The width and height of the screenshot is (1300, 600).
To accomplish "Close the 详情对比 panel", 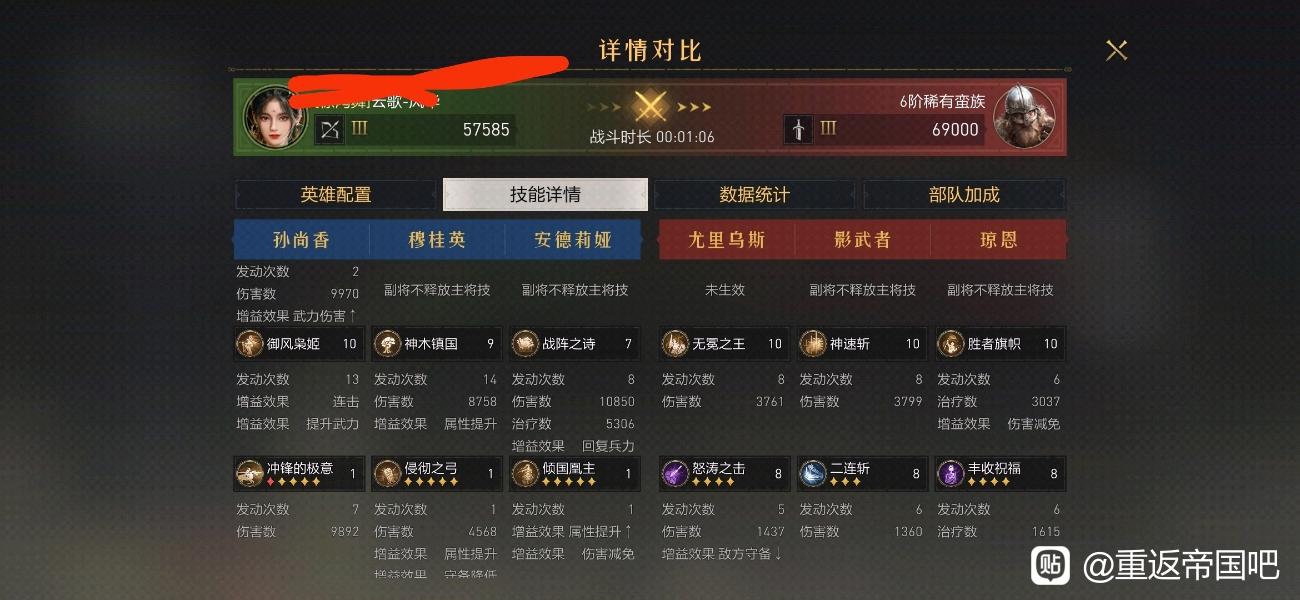I will [x=1116, y=50].
